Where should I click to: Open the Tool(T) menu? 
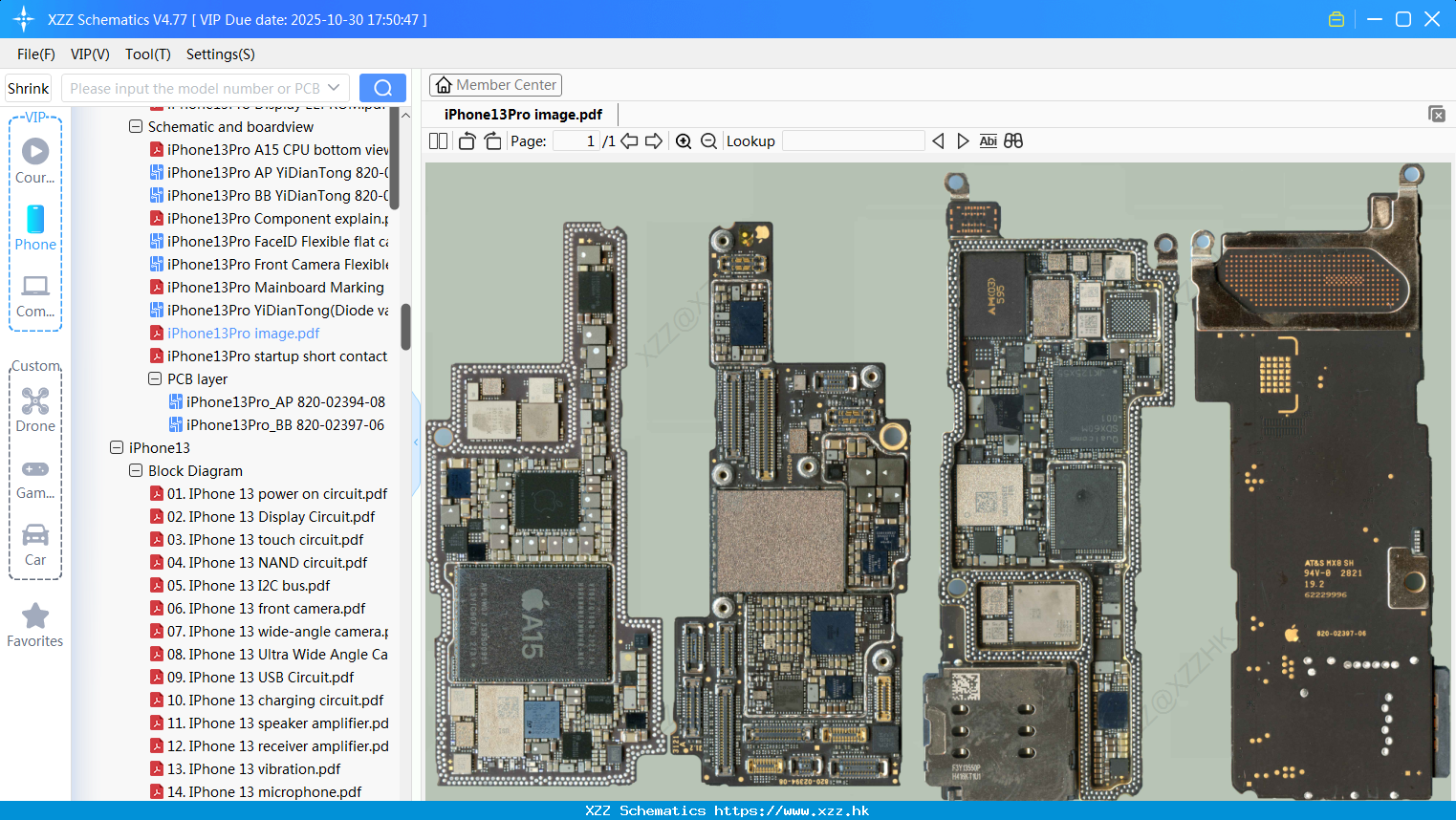pos(148,54)
